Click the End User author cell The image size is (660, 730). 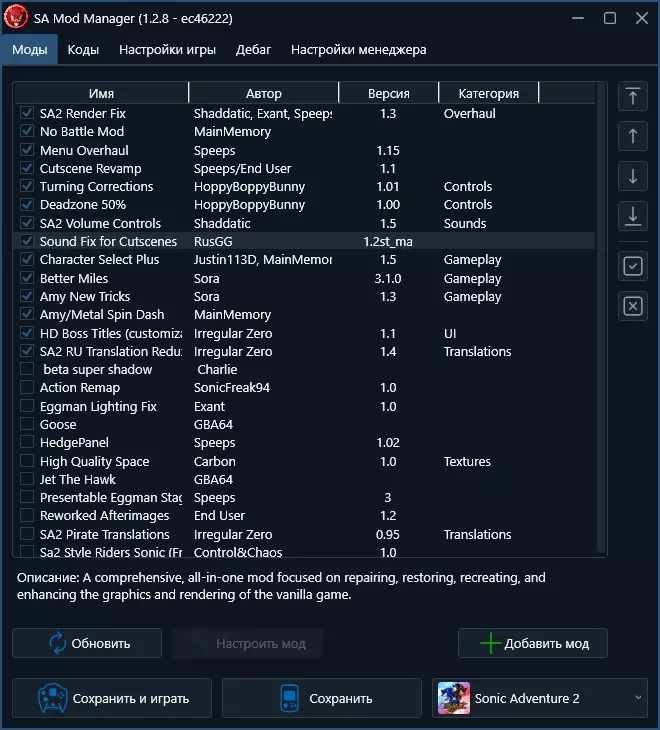(x=219, y=516)
